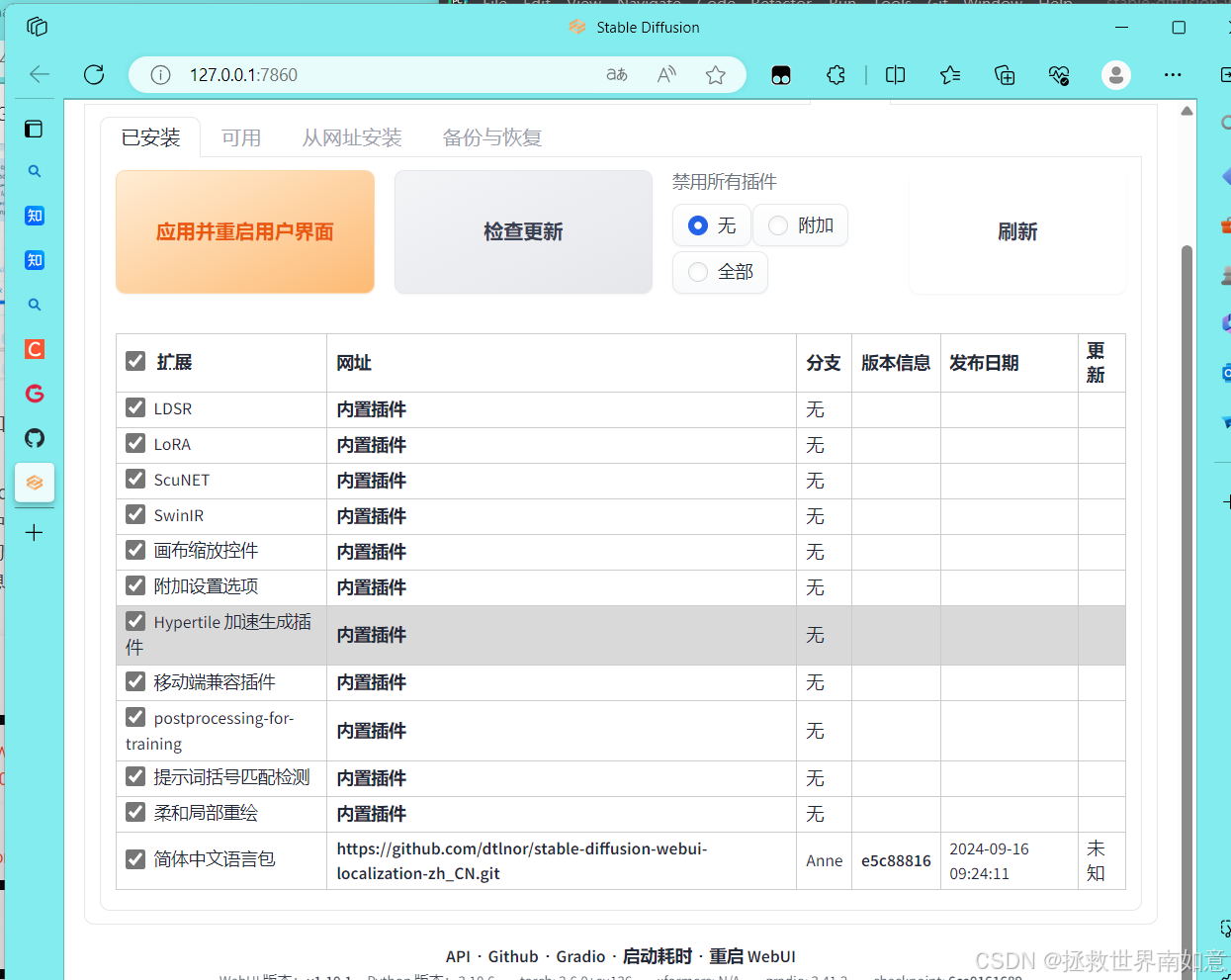This screenshot has height=980, width=1231.
Task: Toggle the 画布缩放控件 checkbox
Action: 136,550
